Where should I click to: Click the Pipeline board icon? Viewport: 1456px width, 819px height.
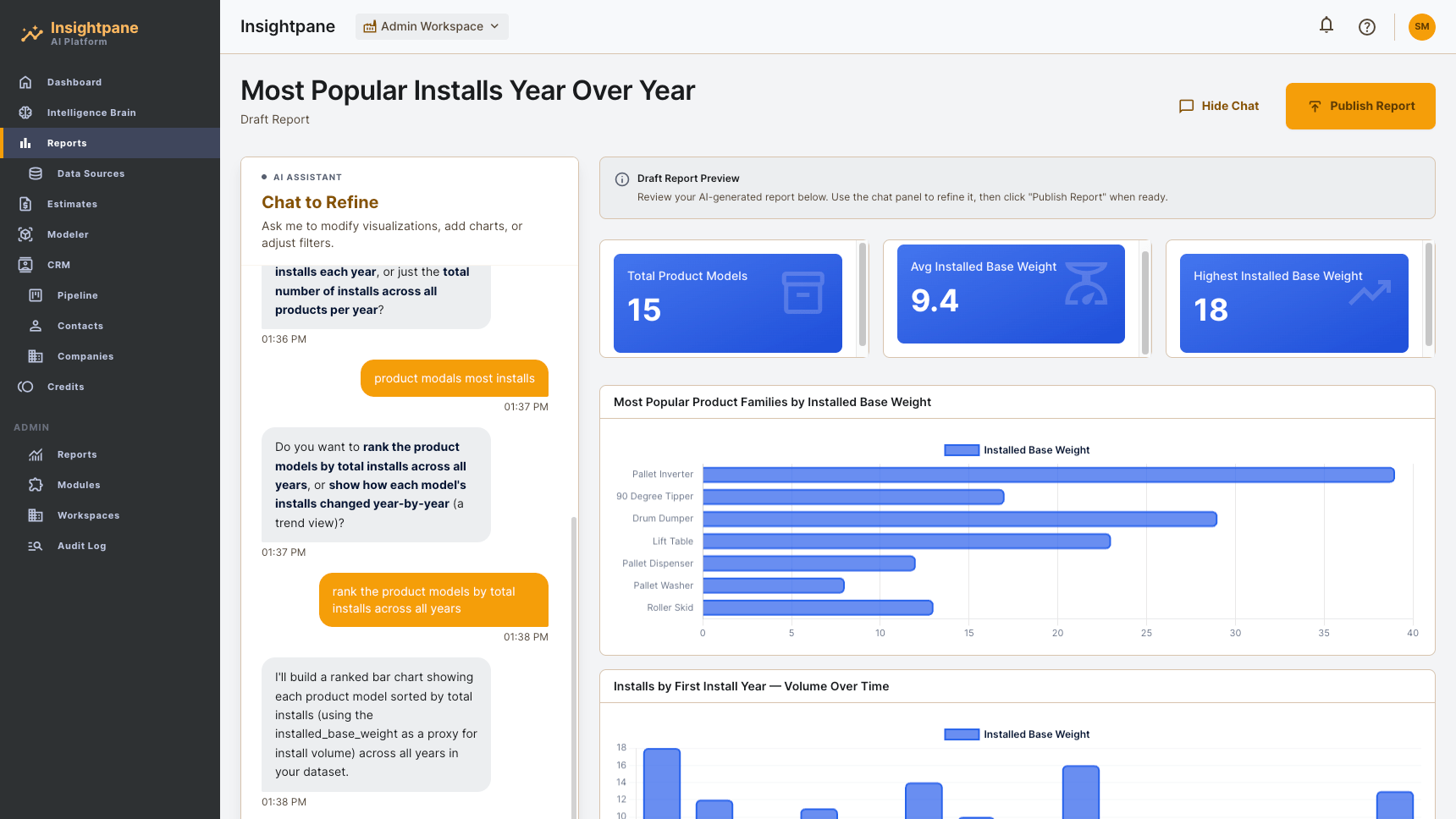pos(36,295)
